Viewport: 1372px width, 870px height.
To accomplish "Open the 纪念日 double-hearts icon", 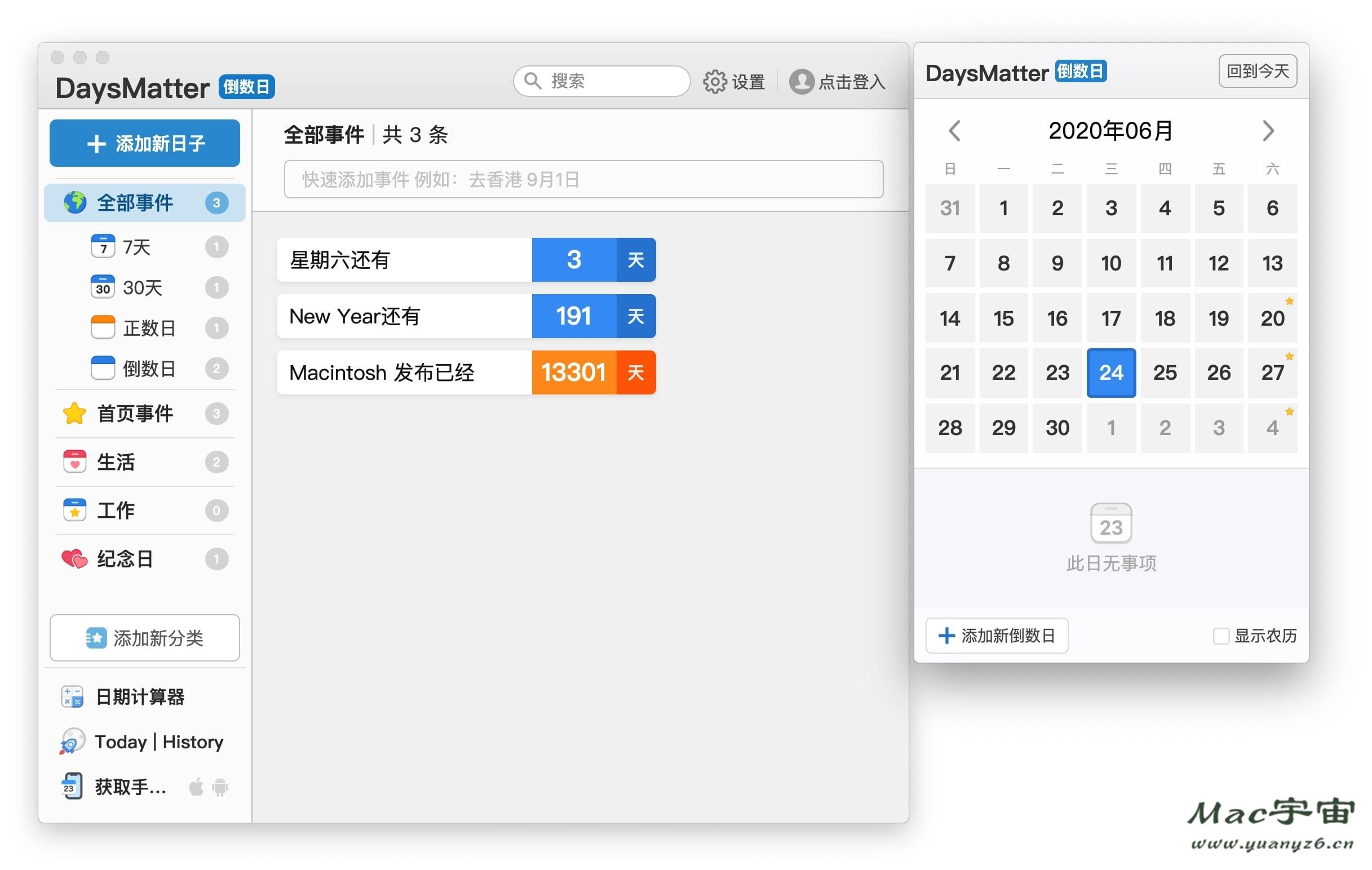I will [x=73, y=558].
